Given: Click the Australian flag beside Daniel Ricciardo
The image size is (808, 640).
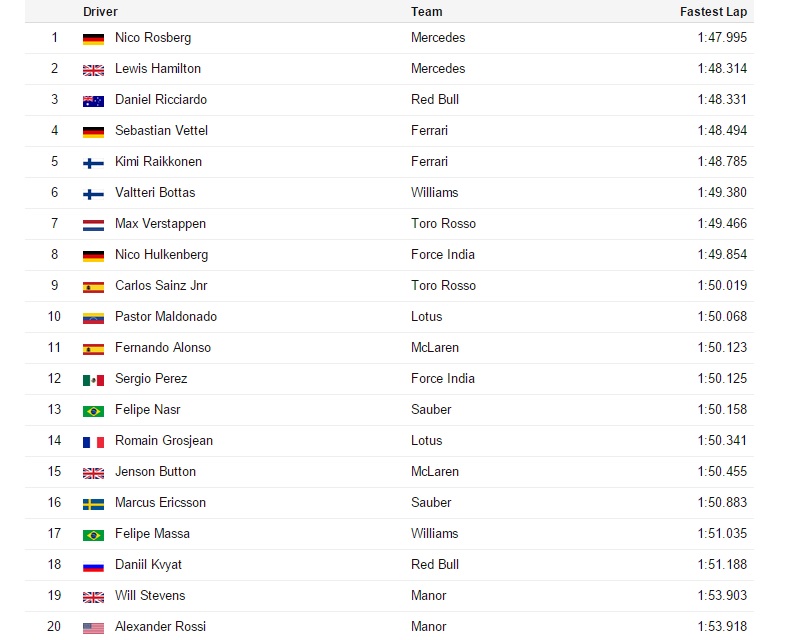Looking at the screenshot, I should 93,101.
